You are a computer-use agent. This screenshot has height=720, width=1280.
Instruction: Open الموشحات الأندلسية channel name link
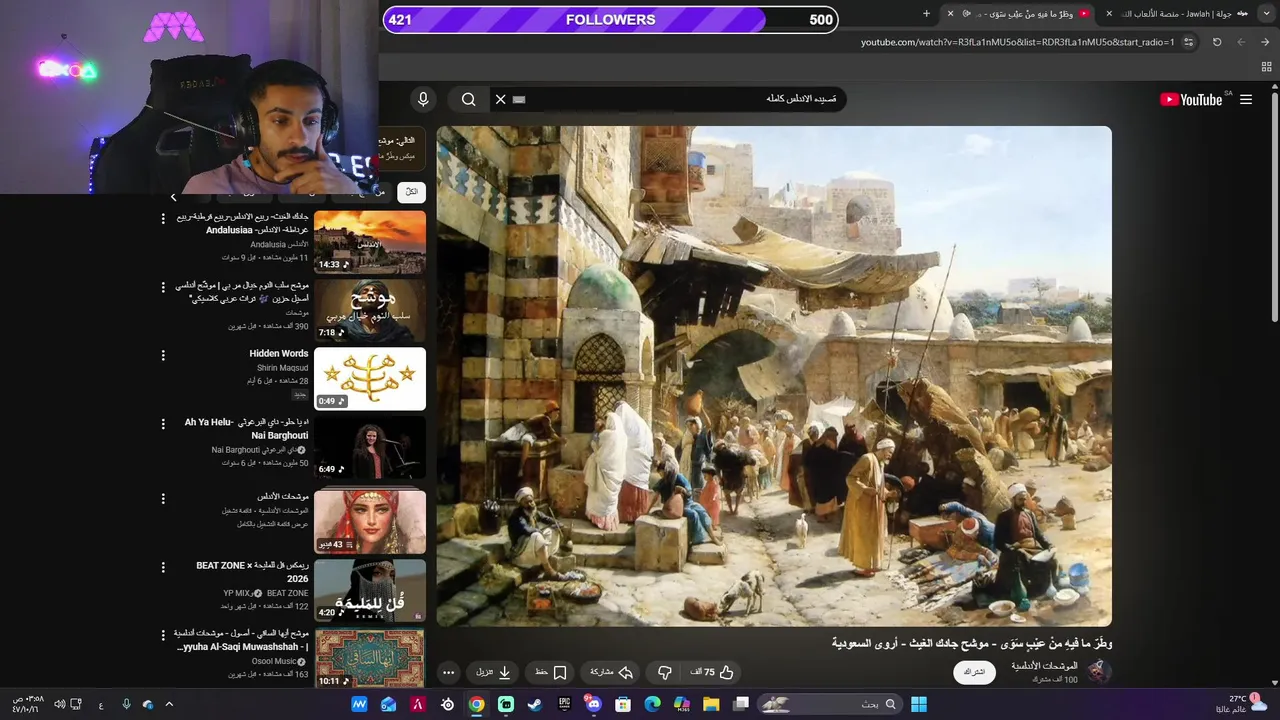(x=1044, y=665)
